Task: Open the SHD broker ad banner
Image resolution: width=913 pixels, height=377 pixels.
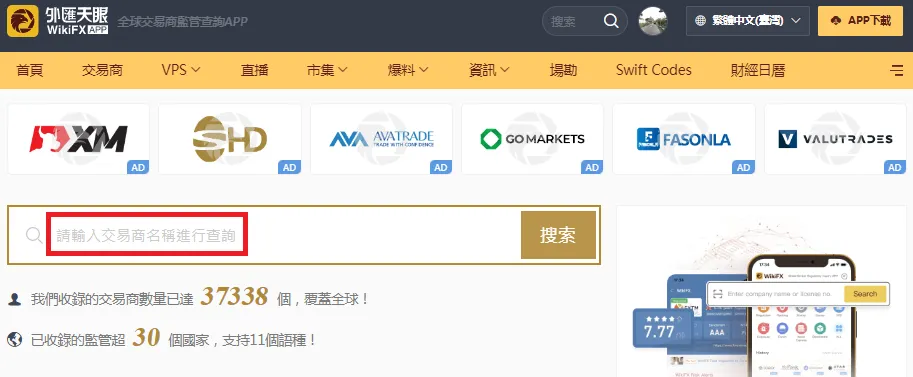Action: [x=230, y=139]
